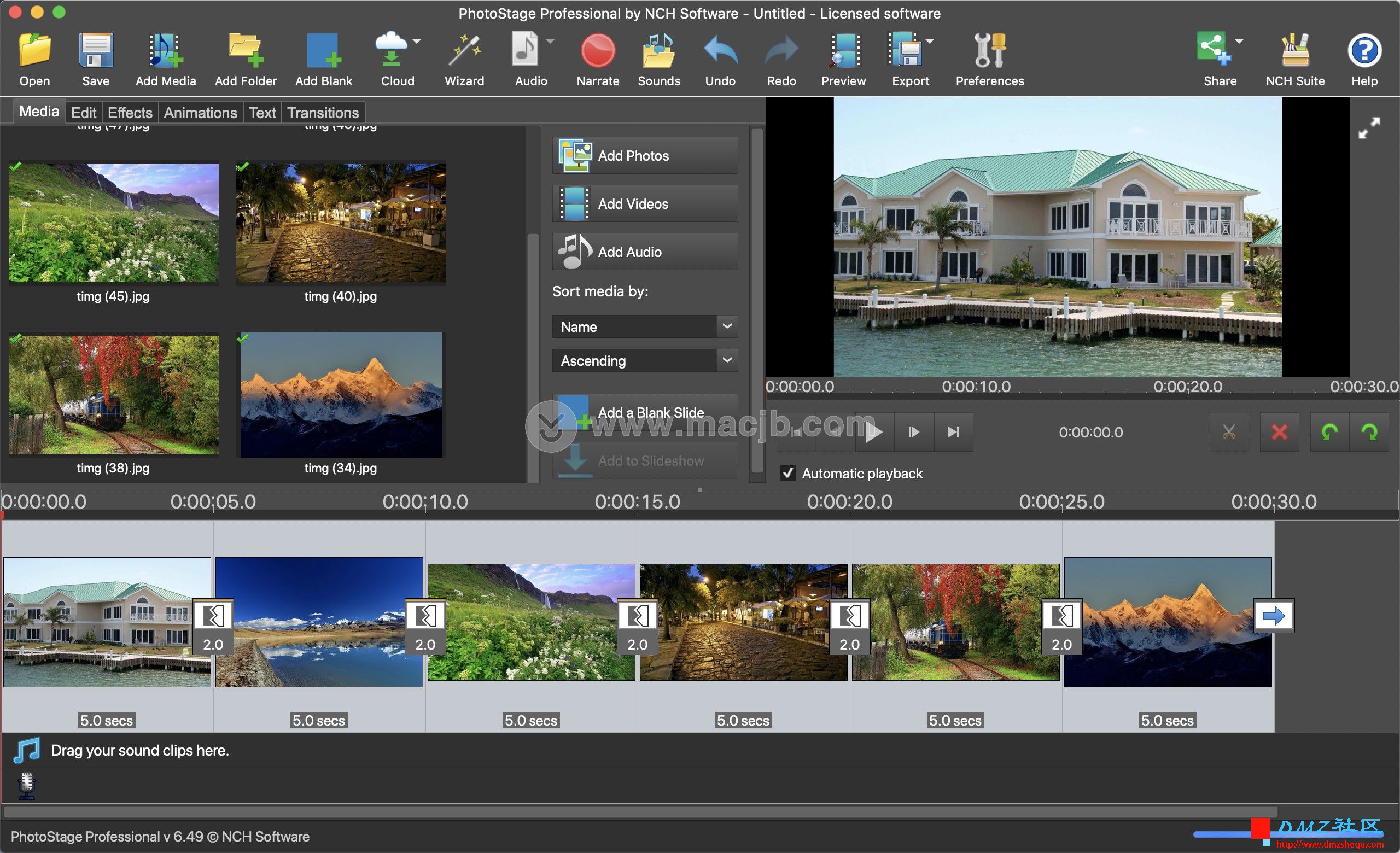Click the horizontal timeline scrollbar
Image resolution: width=1400 pixels, height=853 pixels.
tap(640, 811)
